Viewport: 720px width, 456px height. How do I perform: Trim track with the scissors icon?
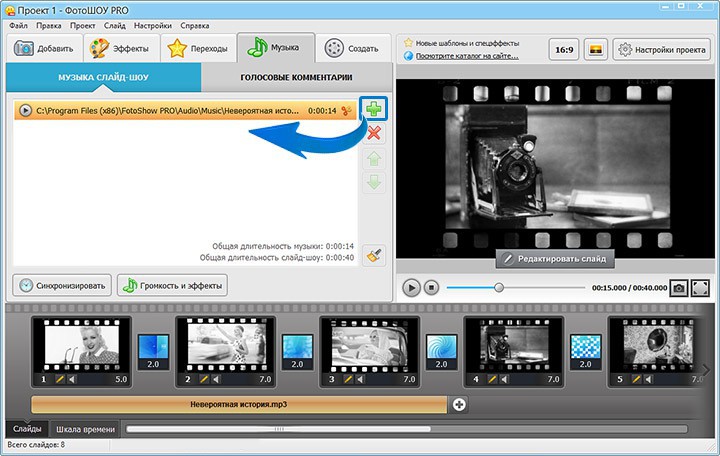347,111
